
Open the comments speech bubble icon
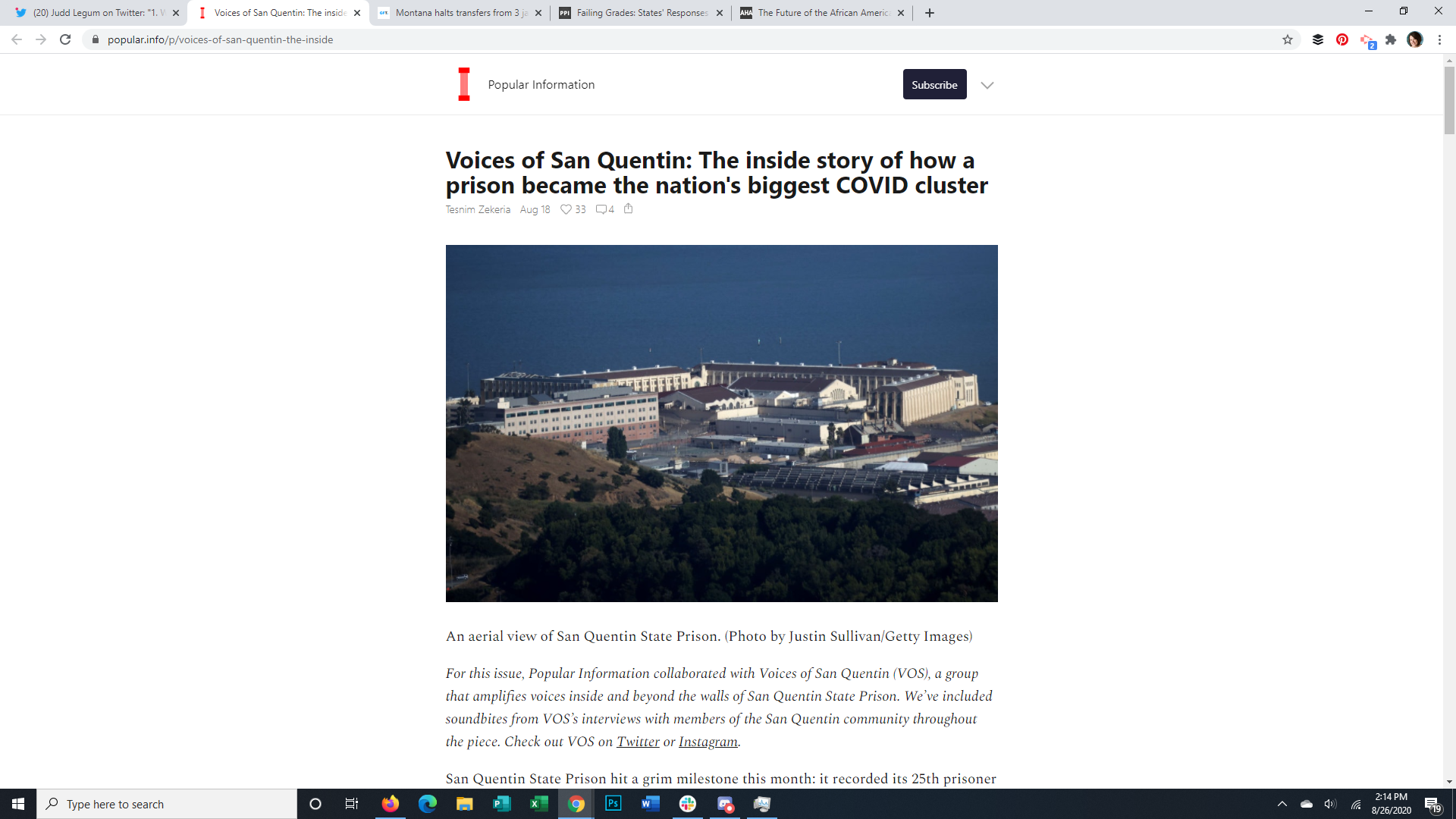tap(601, 209)
